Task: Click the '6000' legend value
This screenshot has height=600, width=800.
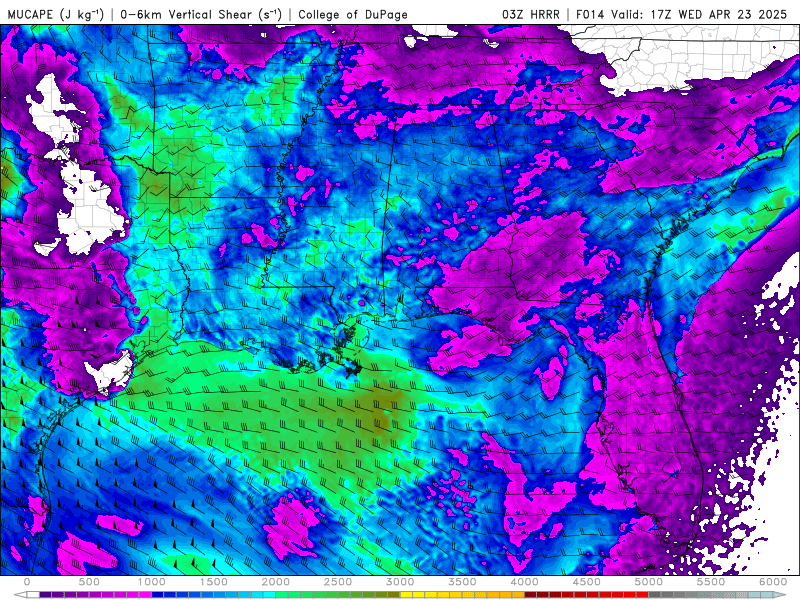Action: 773,582
